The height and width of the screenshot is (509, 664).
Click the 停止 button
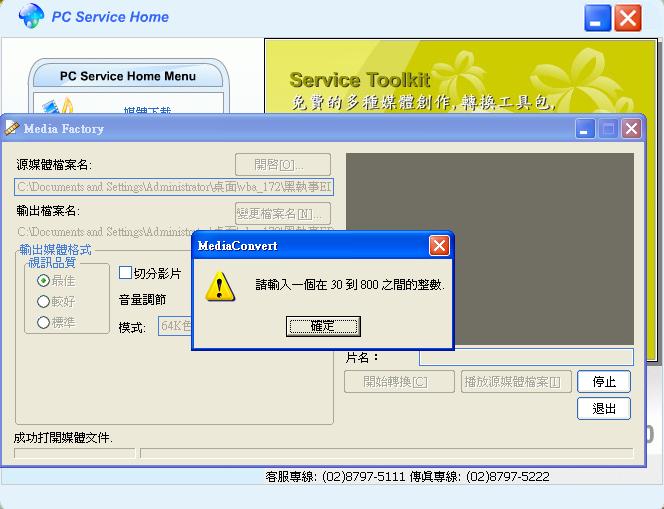point(604,381)
